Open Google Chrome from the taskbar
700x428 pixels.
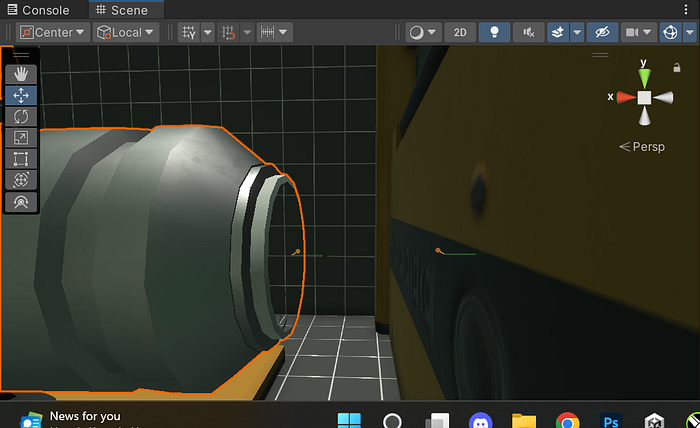(567, 421)
